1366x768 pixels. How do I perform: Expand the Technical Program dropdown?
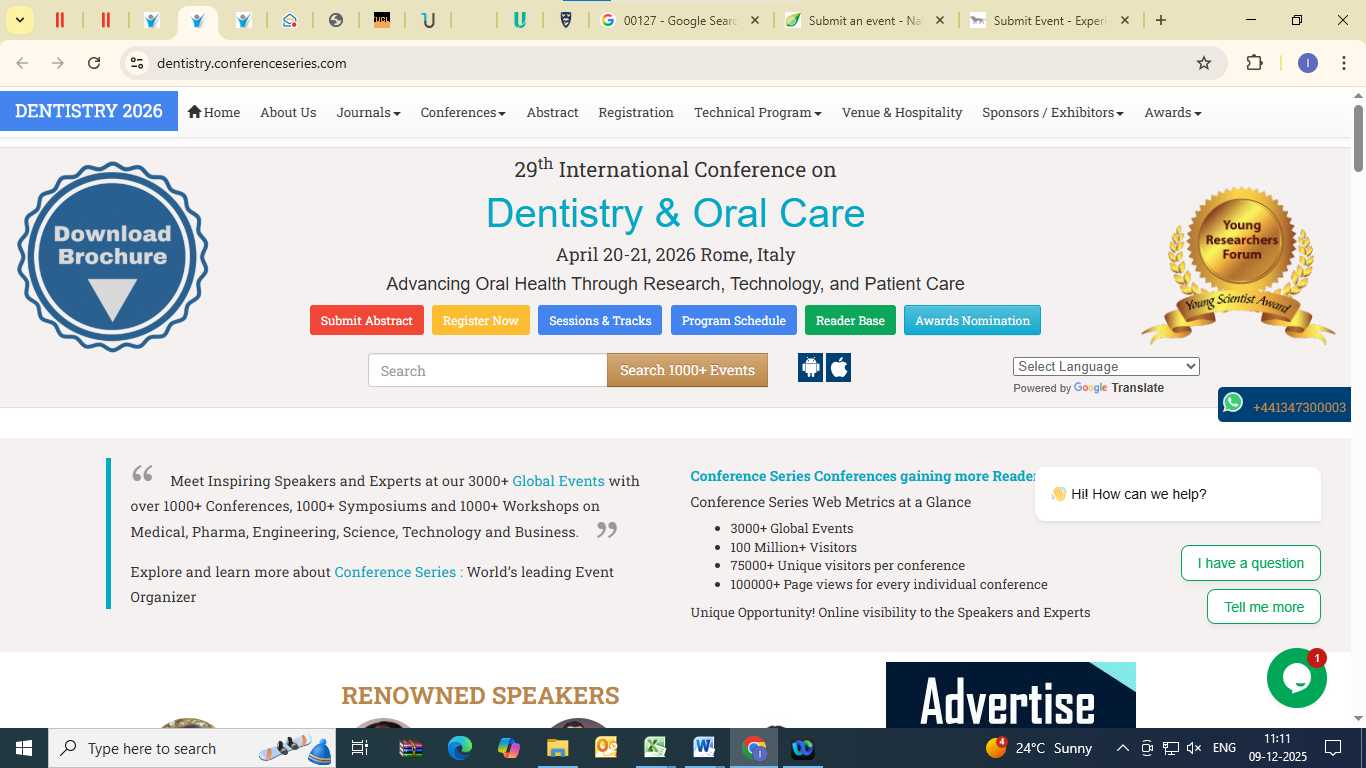tap(758, 112)
